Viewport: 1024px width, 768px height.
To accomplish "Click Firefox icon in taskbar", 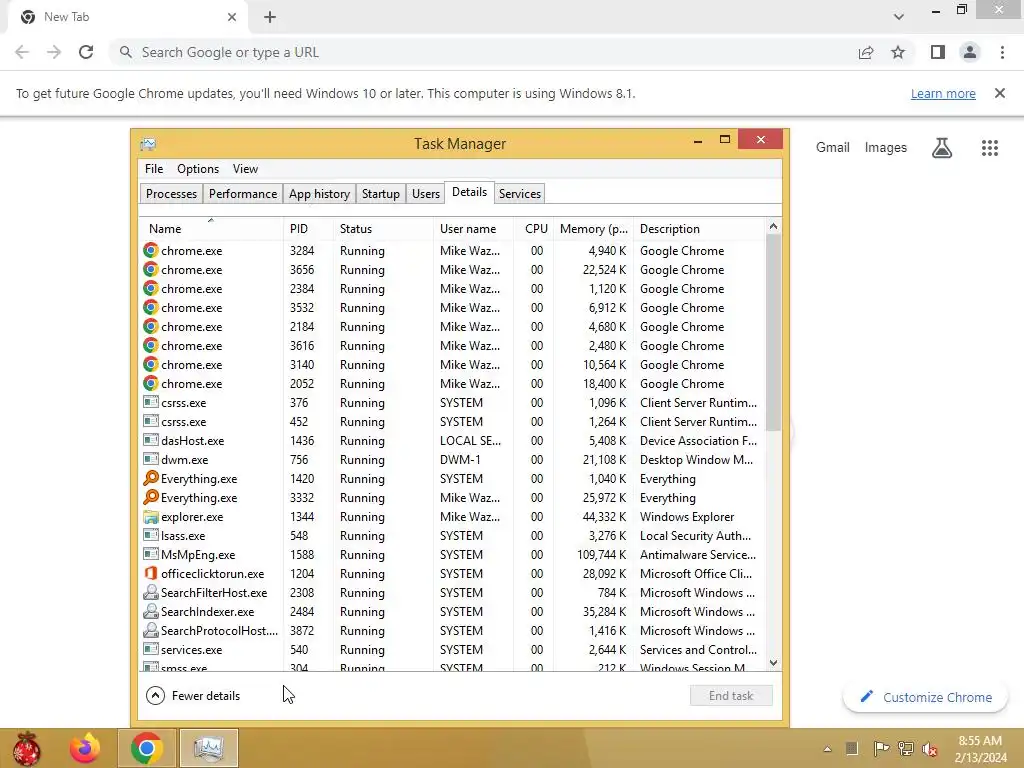I will coord(85,748).
